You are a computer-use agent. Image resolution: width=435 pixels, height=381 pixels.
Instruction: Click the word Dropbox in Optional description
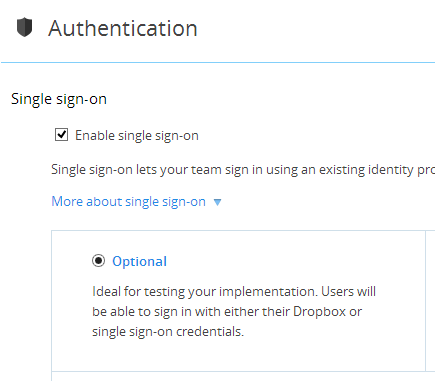pyautogui.click(x=319, y=312)
